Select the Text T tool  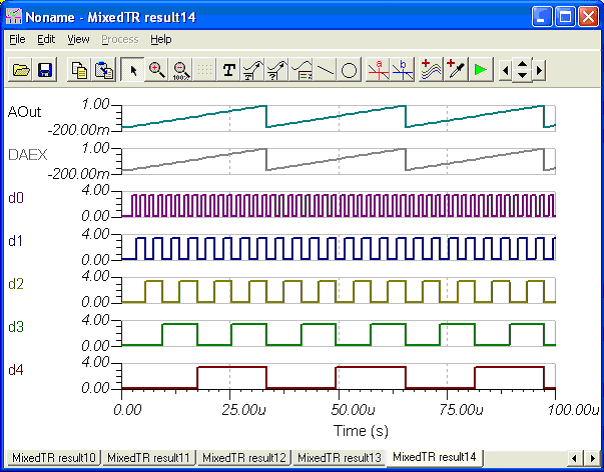tap(229, 70)
